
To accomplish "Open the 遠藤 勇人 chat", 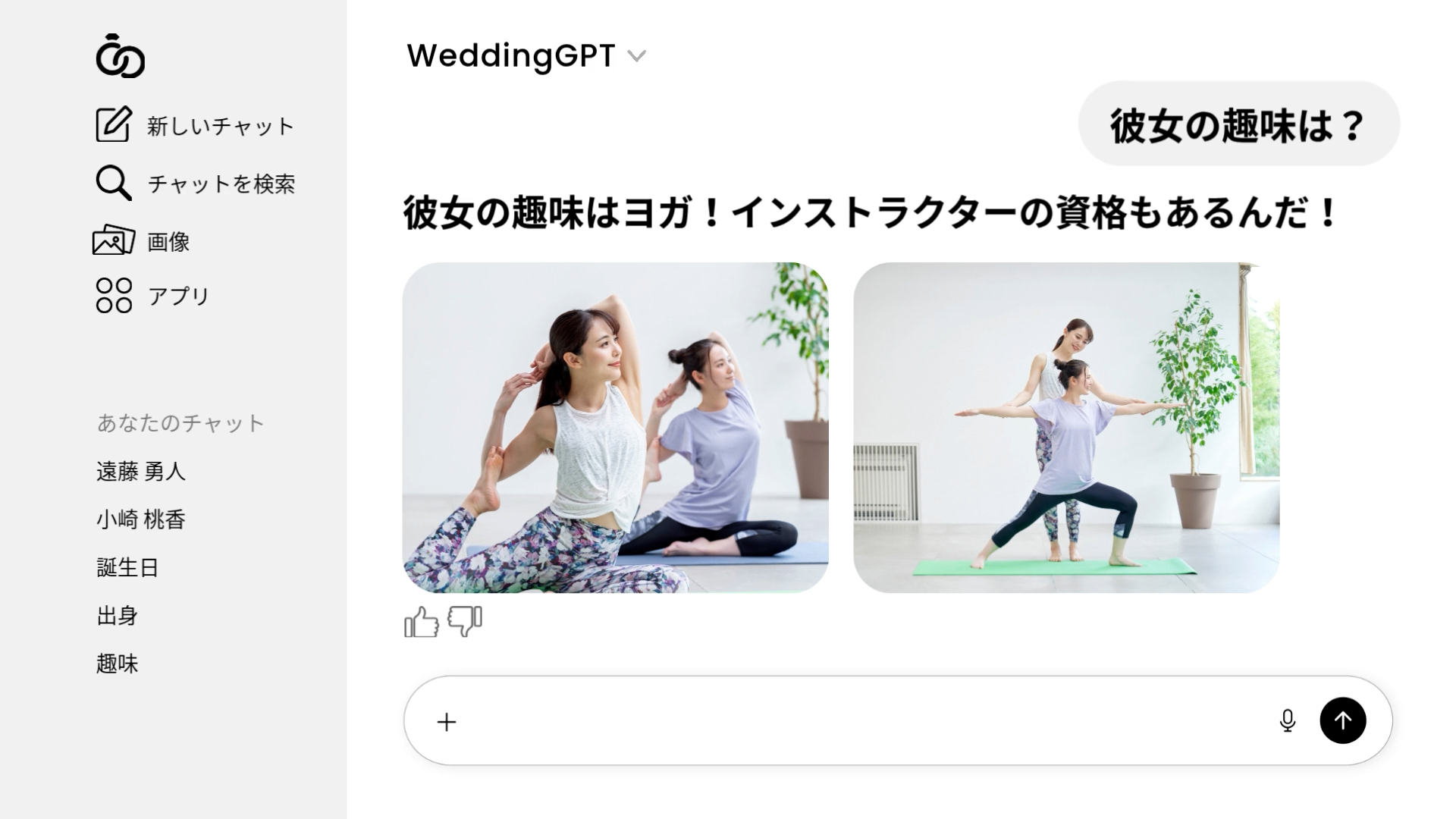I will [x=141, y=472].
